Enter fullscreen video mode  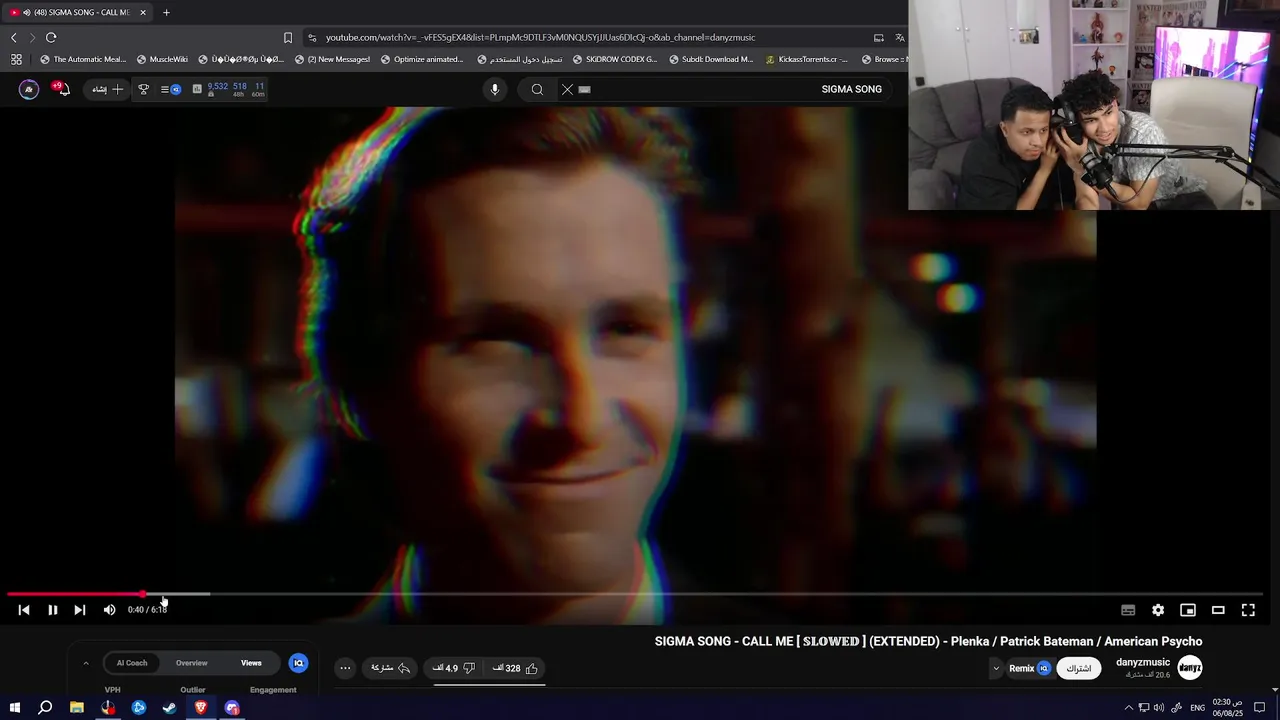click(x=1248, y=610)
